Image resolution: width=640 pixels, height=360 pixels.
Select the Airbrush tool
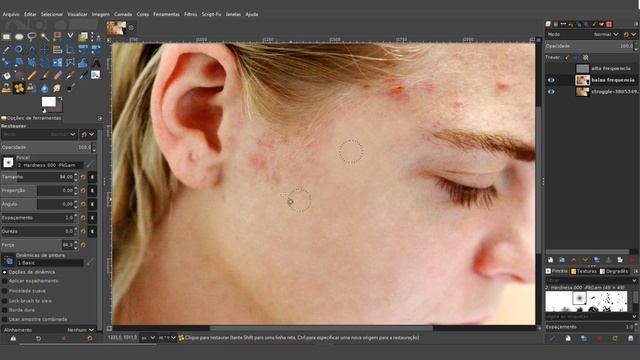(70, 75)
